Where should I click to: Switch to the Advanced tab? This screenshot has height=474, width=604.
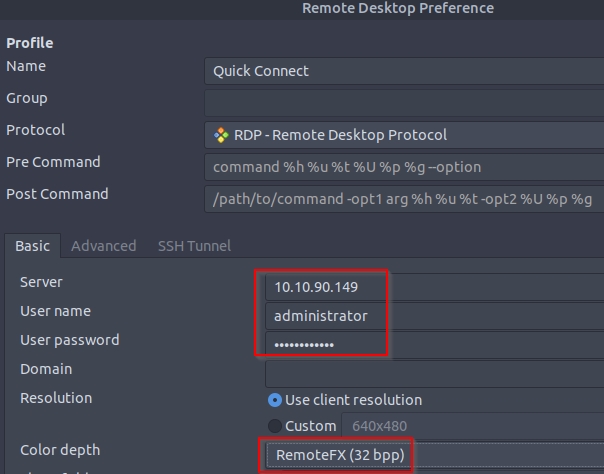tap(103, 246)
